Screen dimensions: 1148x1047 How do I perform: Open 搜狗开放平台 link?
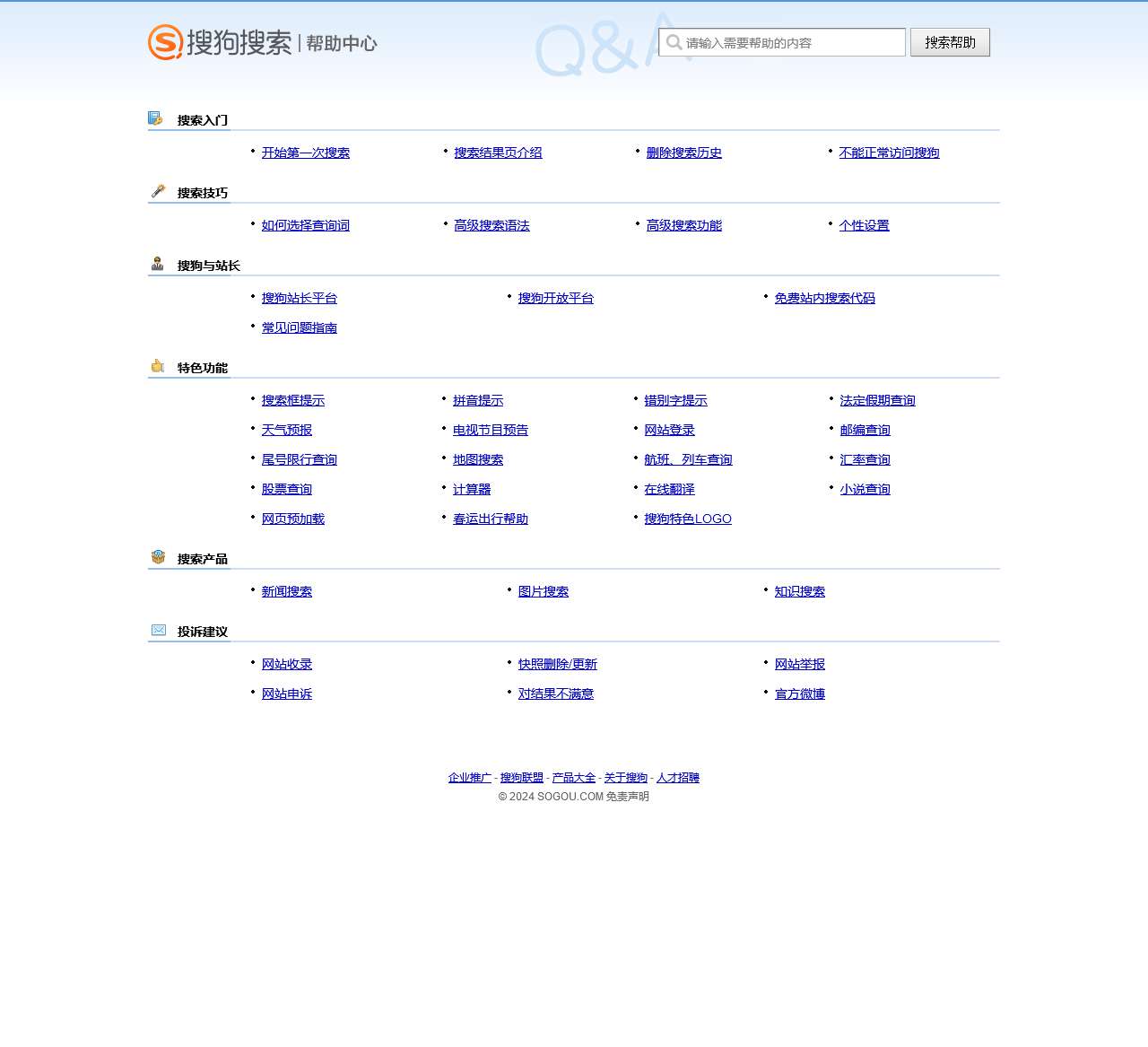[x=556, y=298]
